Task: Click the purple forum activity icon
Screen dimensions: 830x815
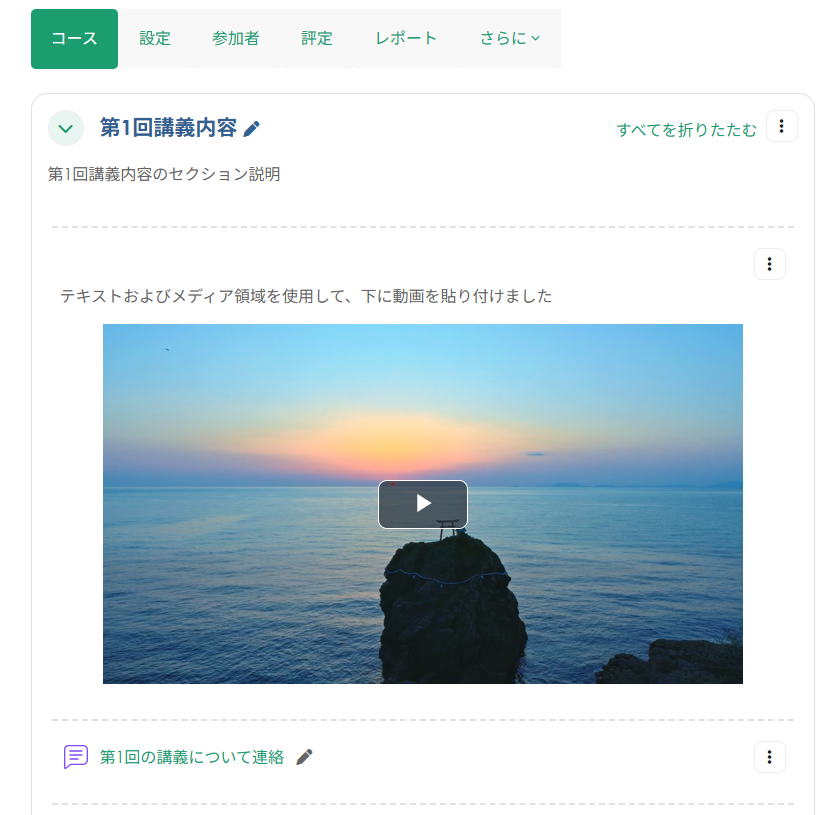Action: [76, 757]
